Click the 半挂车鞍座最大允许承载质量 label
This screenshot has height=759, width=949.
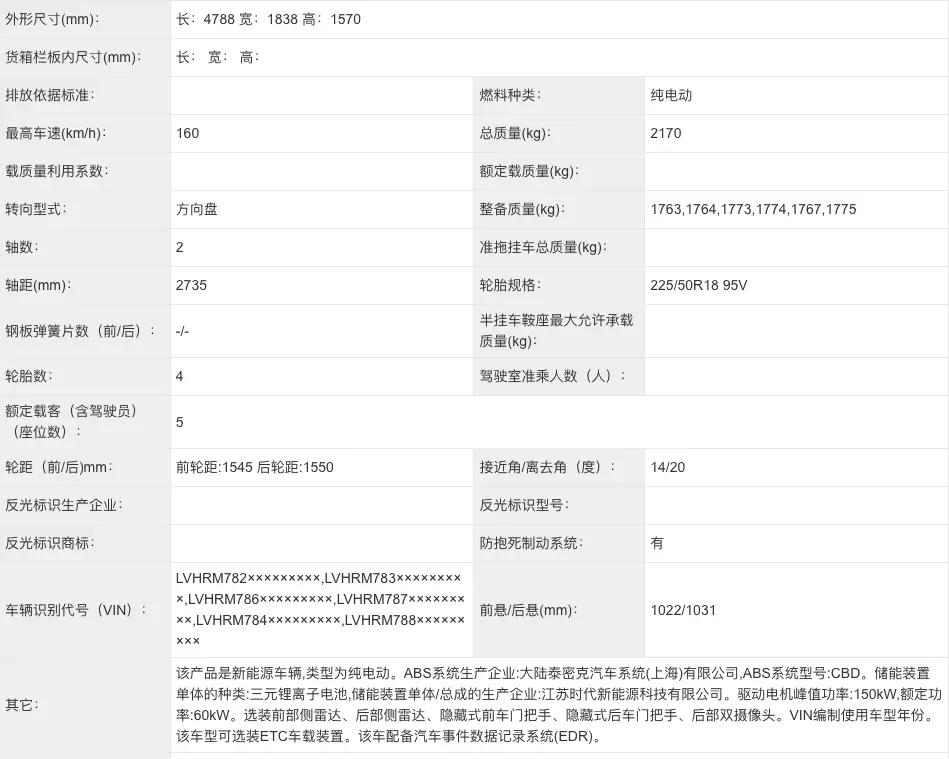[x=556, y=331]
